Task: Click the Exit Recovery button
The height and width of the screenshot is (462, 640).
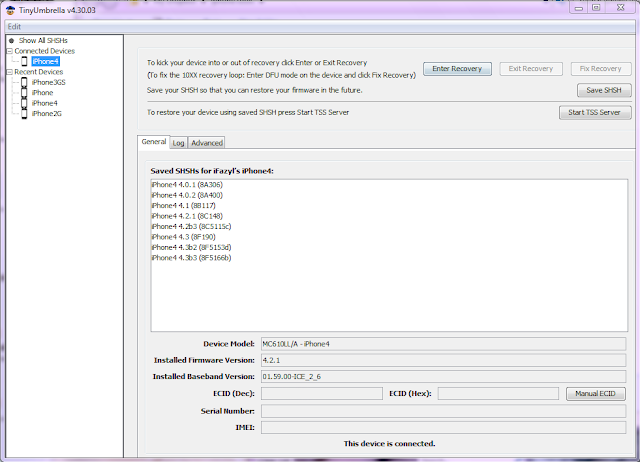Action: pos(531,69)
